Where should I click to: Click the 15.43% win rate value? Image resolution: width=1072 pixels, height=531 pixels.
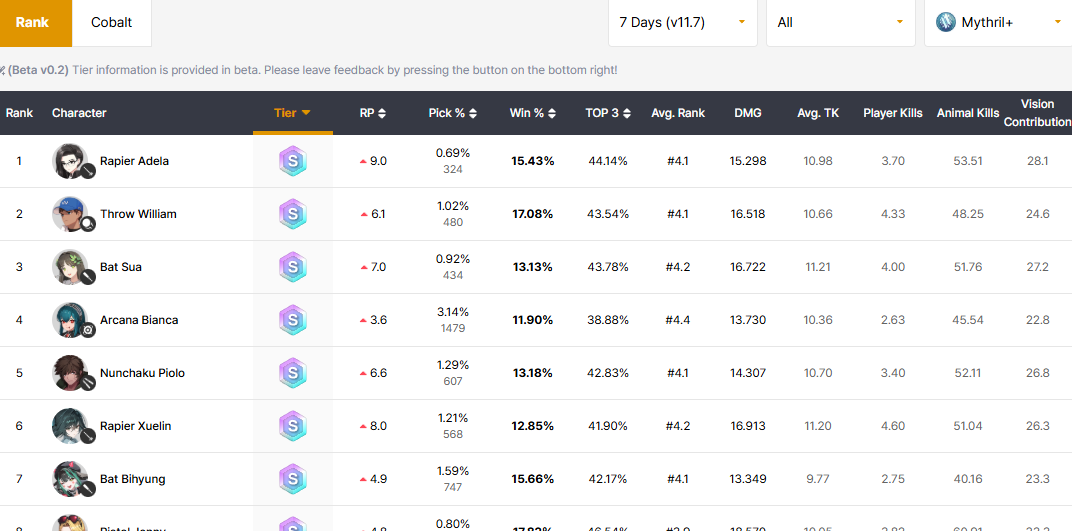533,161
